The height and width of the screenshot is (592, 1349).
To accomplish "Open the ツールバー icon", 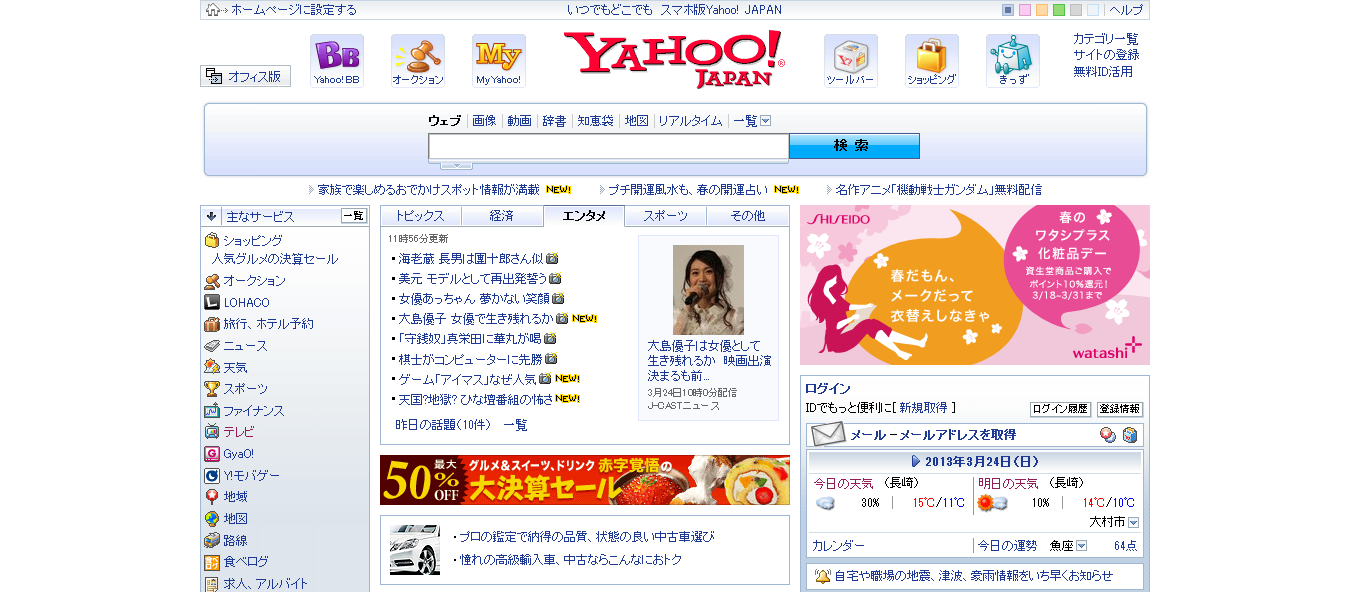I will click(x=851, y=61).
